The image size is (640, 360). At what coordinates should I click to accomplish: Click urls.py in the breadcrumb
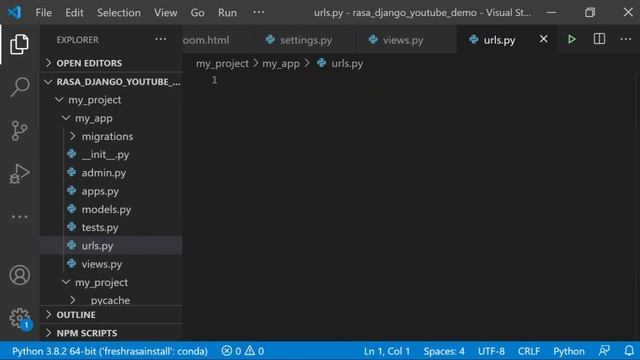[347, 64]
